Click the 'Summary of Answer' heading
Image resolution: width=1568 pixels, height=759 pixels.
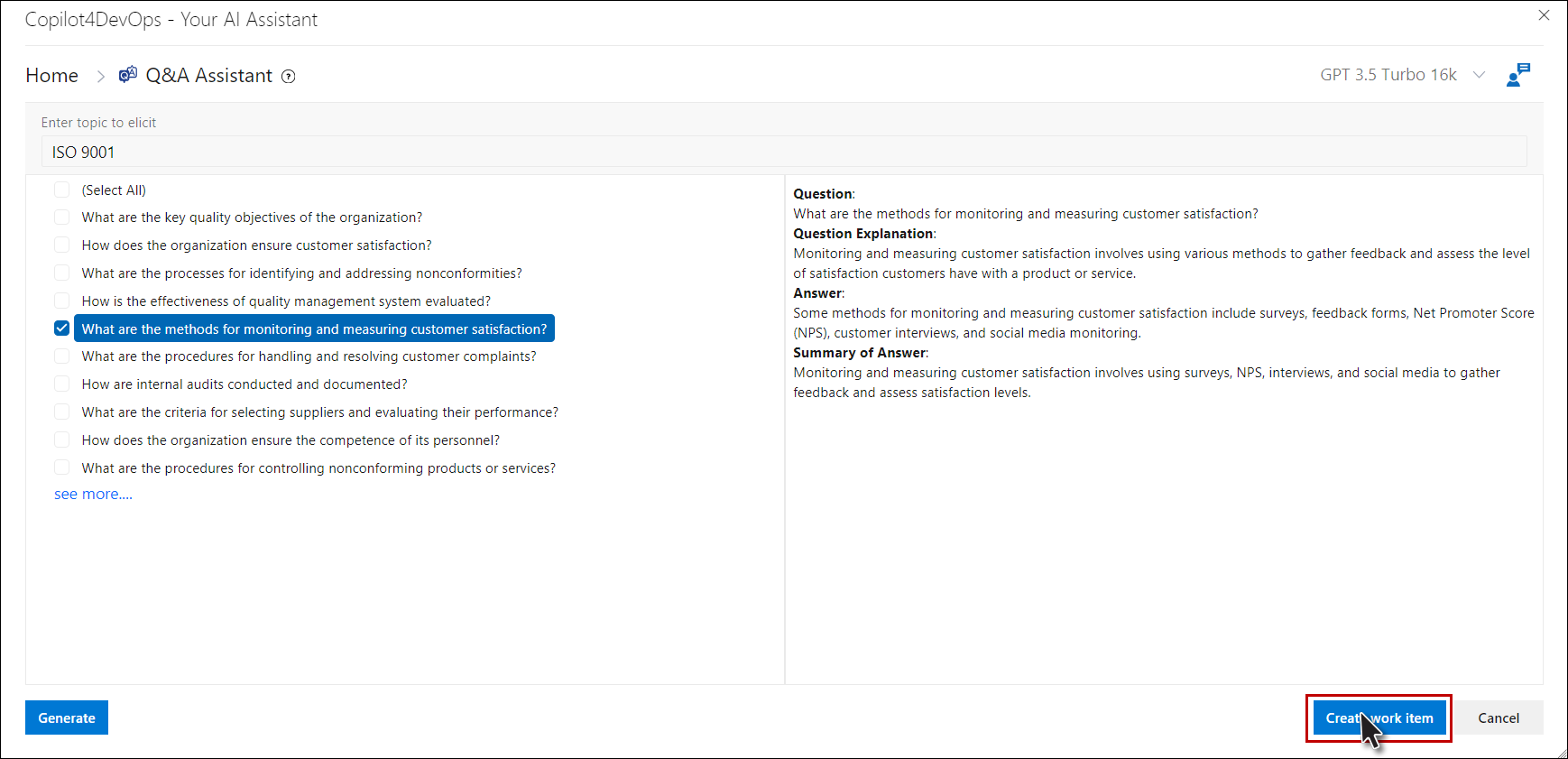click(860, 353)
